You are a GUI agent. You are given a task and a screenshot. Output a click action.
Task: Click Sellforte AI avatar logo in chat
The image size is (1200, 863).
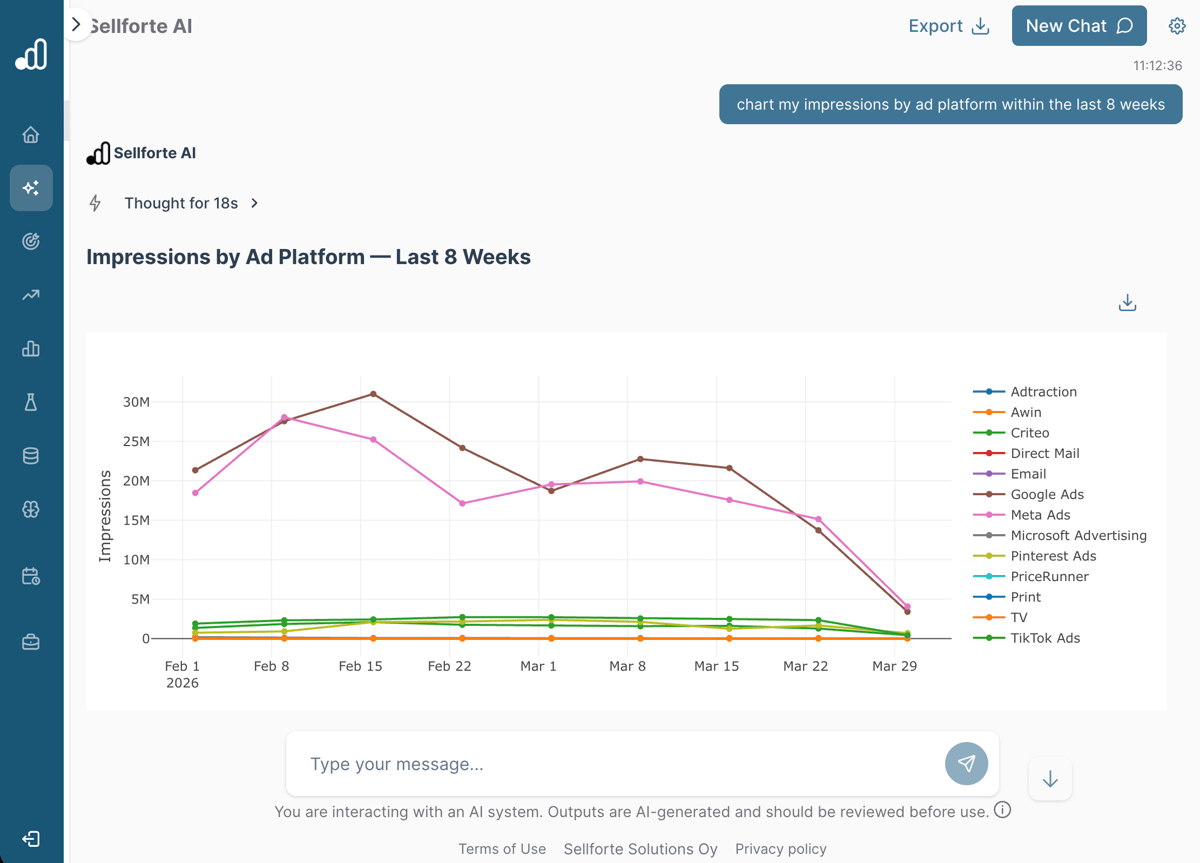pos(98,153)
